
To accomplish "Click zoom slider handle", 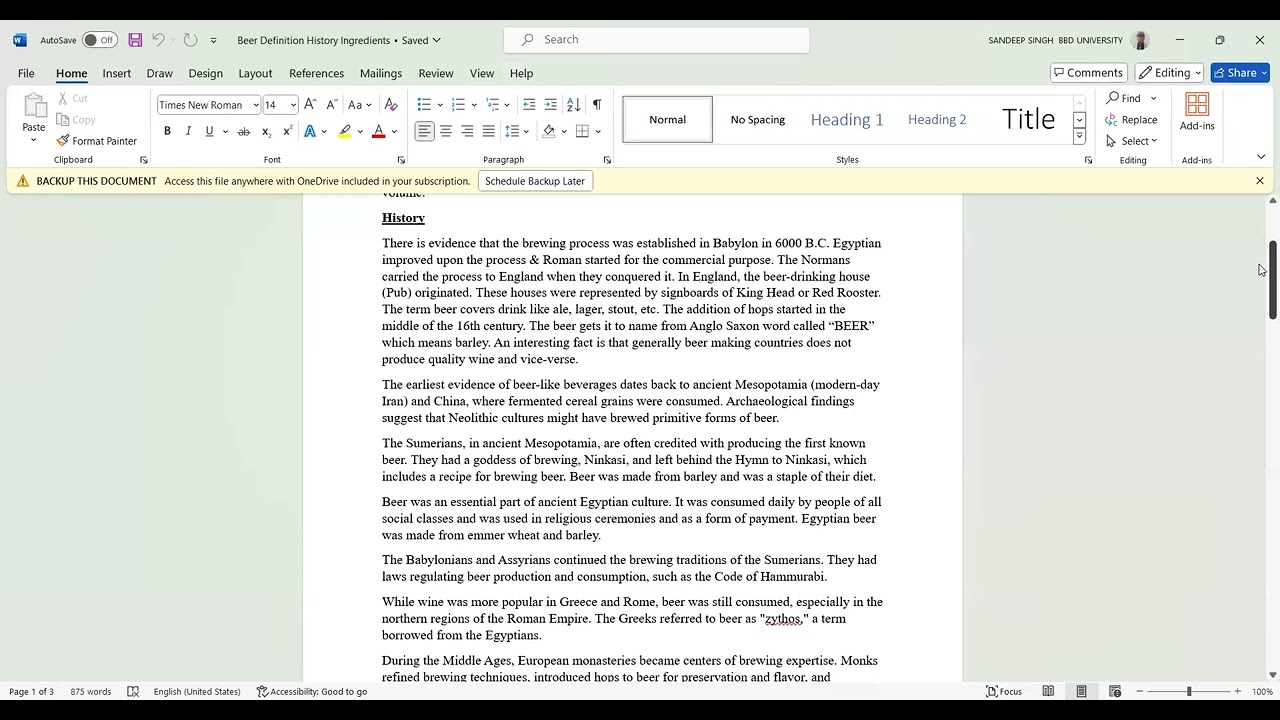I will [x=1189, y=692].
